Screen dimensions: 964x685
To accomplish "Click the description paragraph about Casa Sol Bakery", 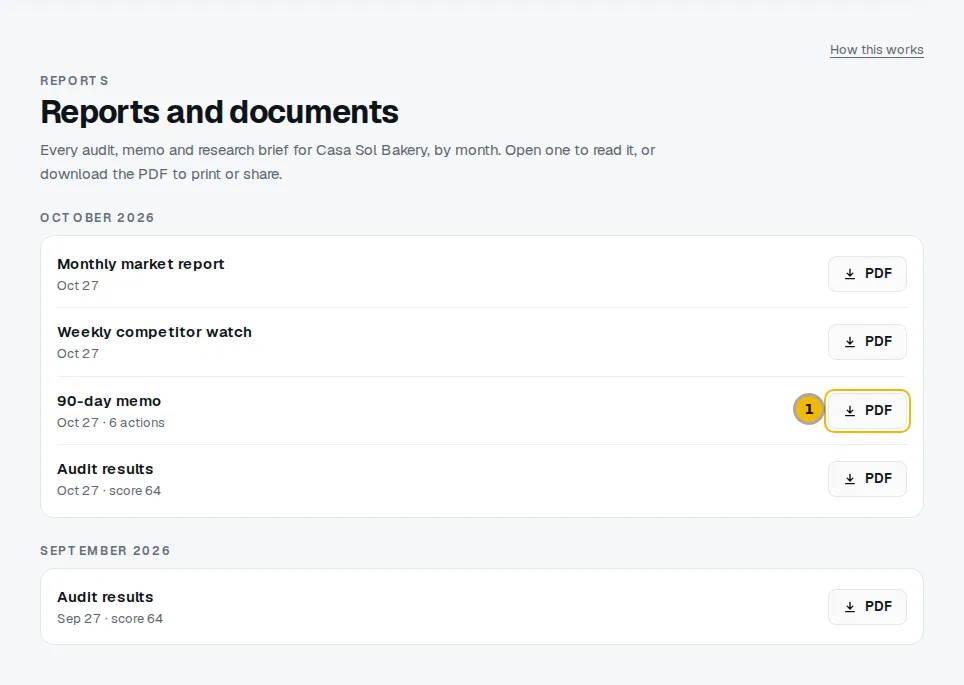I will pos(347,162).
